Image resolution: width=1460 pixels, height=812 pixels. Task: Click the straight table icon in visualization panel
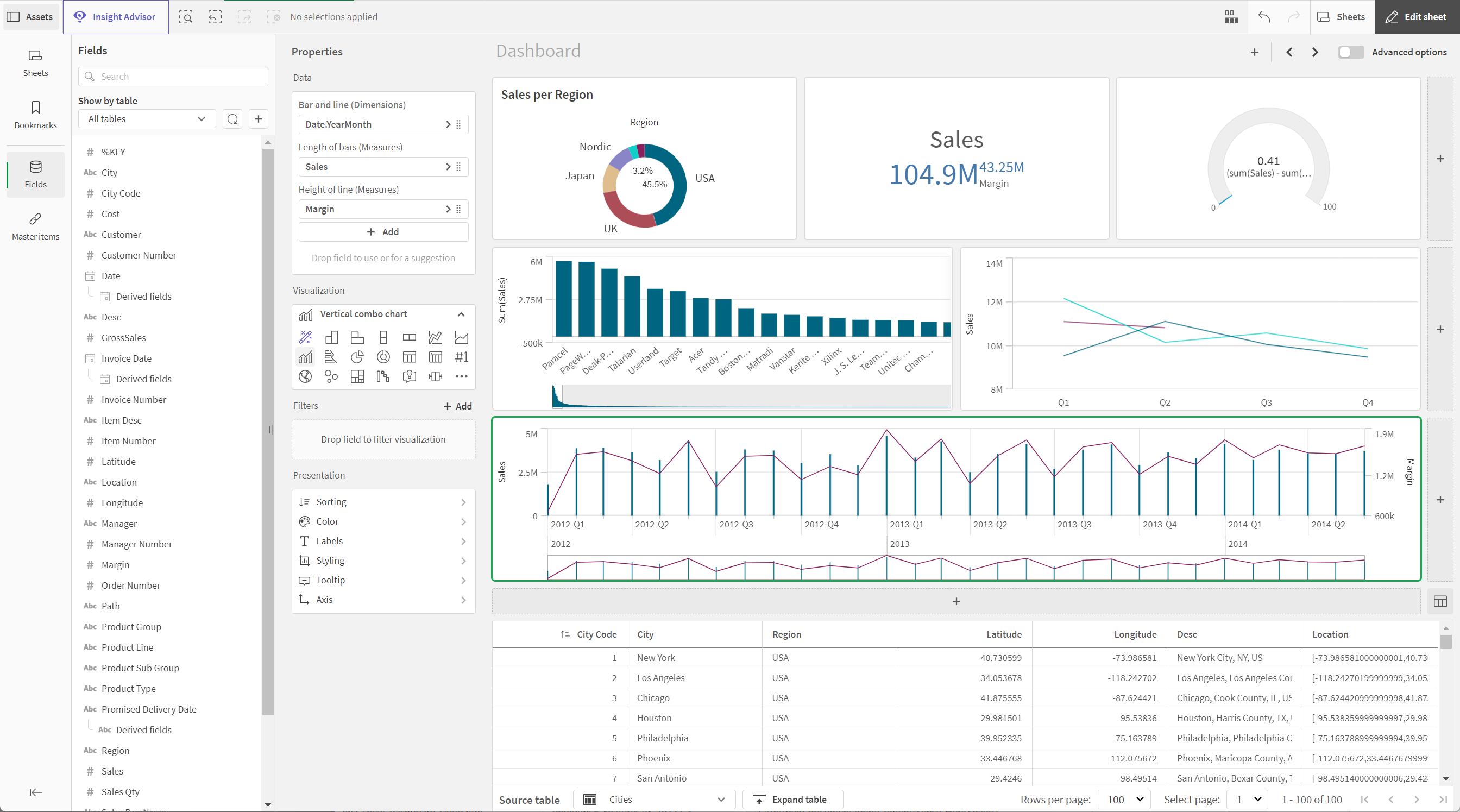pos(408,357)
